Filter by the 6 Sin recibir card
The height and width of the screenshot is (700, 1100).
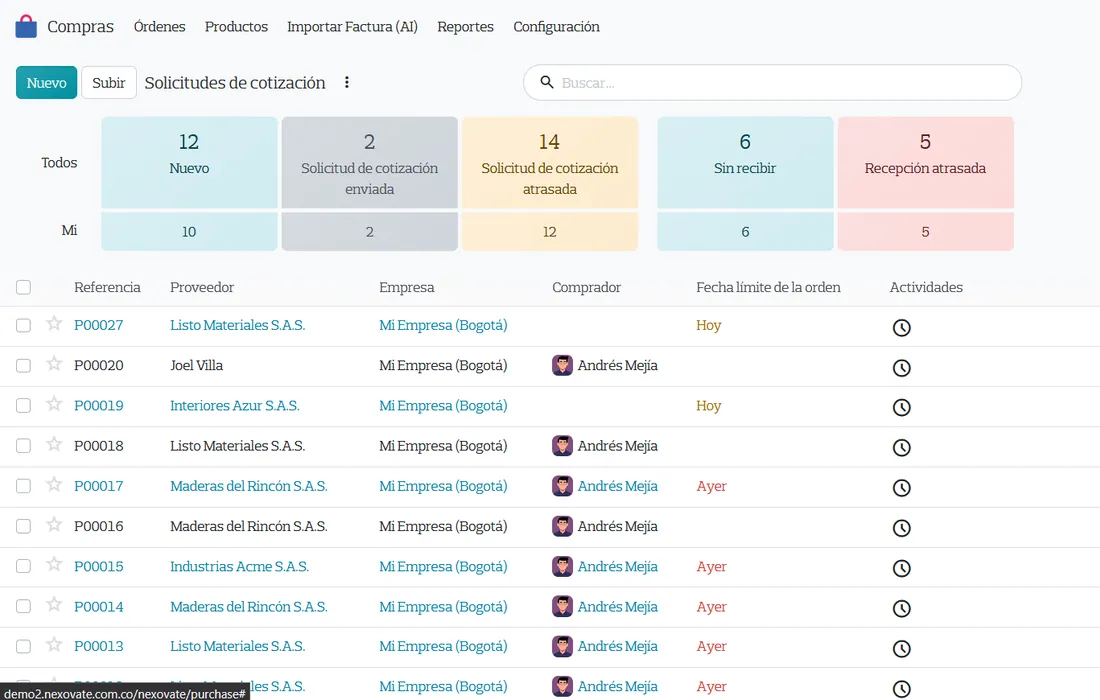point(745,163)
